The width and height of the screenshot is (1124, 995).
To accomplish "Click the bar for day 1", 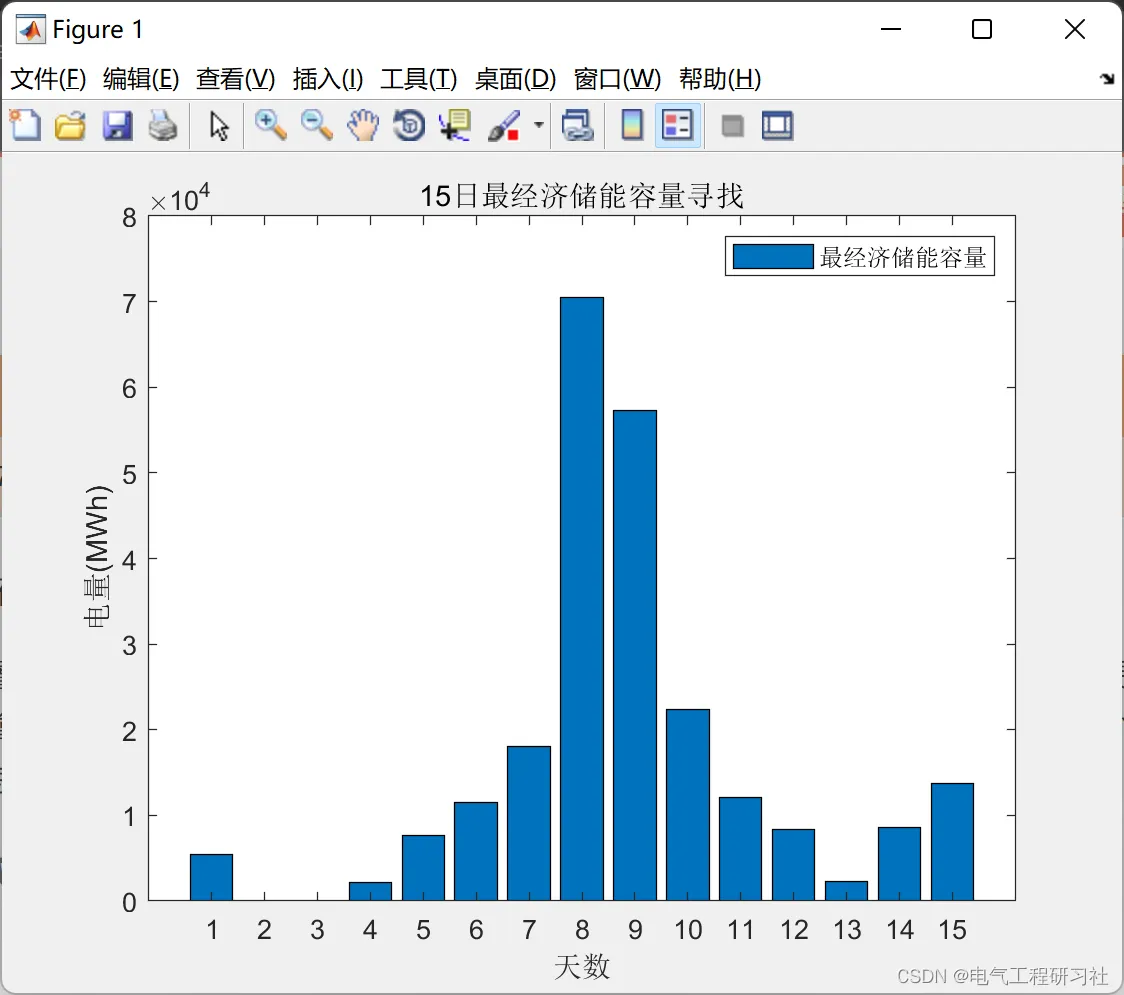I will pos(211,877).
